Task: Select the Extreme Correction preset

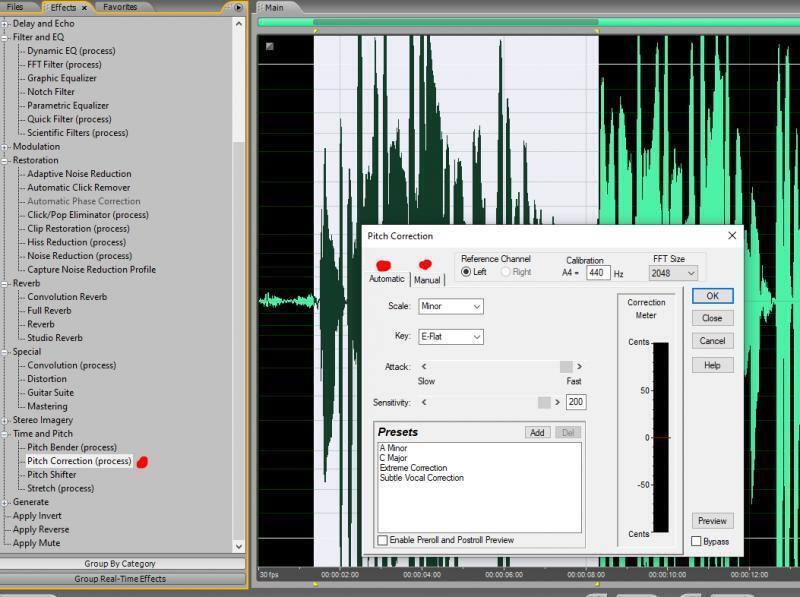Action: point(413,468)
